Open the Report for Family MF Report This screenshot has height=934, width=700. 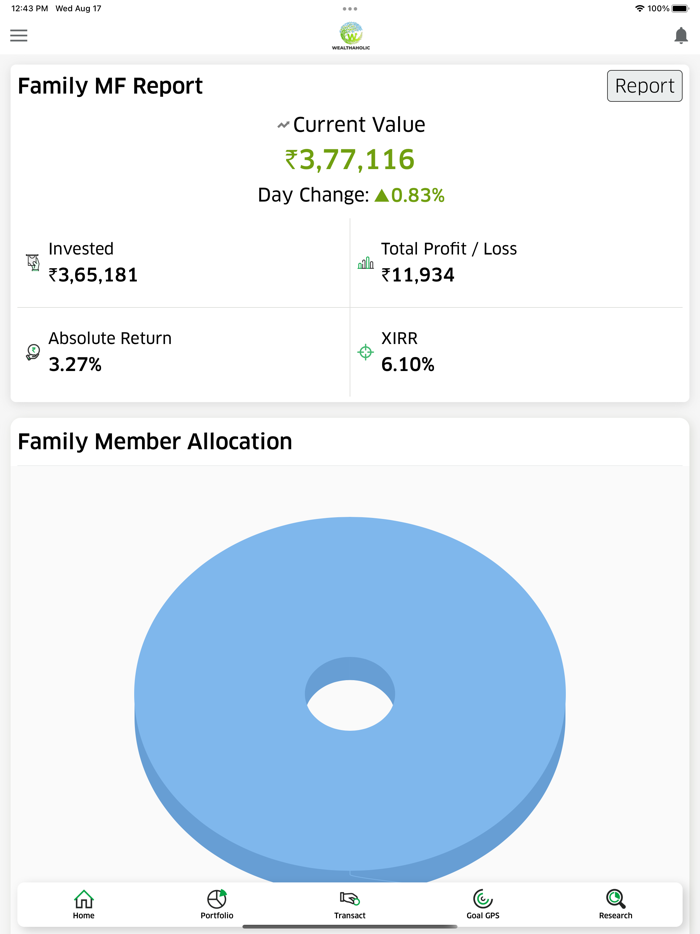point(644,86)
